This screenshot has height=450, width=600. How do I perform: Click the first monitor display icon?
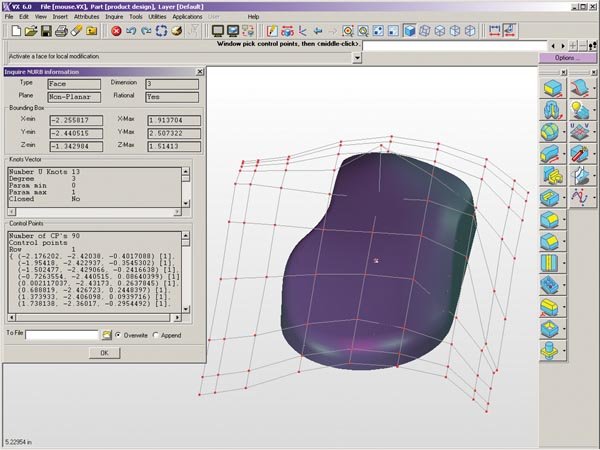[x=218, y=31]
